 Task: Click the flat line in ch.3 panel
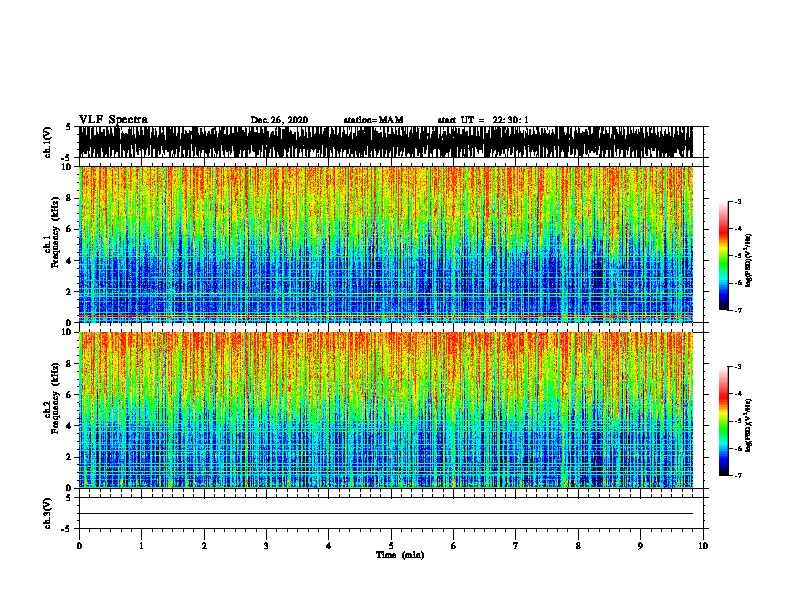[386, 514]
